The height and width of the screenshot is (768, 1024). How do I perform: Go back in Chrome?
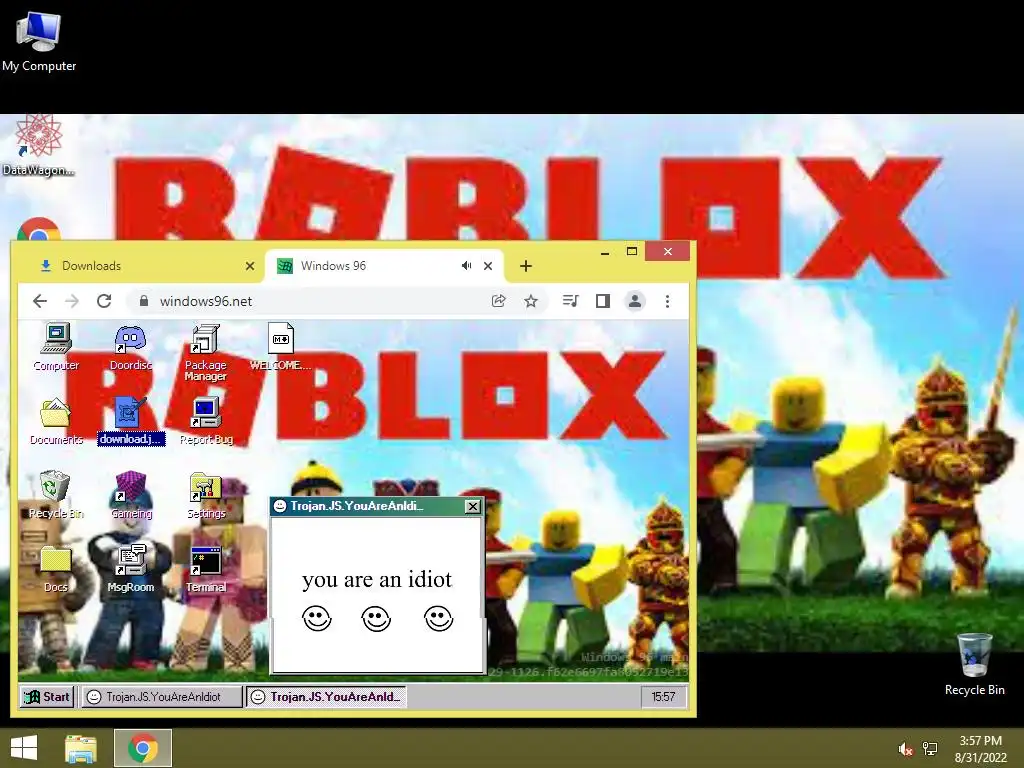click(40, 301)
